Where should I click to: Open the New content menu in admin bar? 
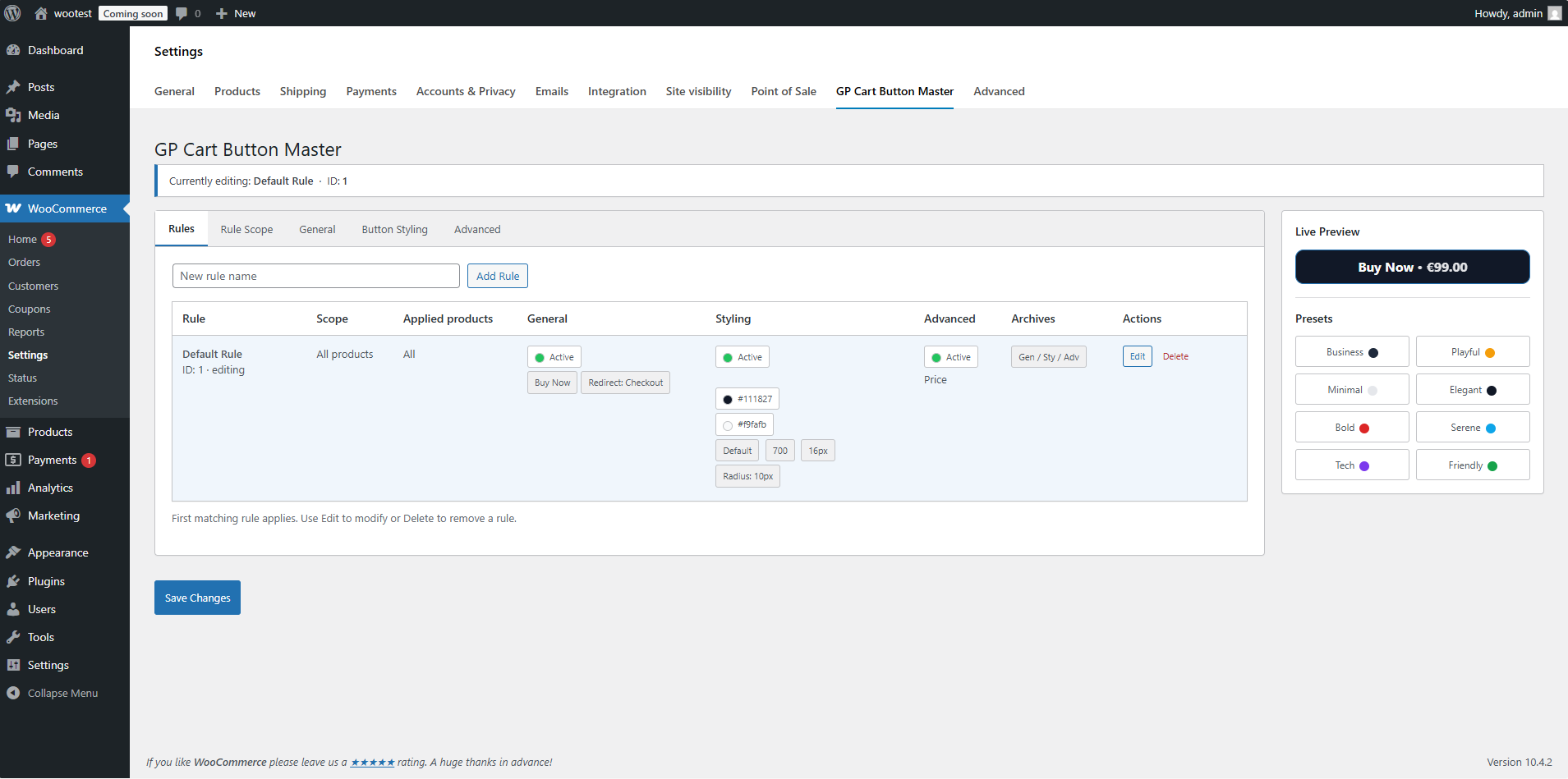click(x=236, y=13)
